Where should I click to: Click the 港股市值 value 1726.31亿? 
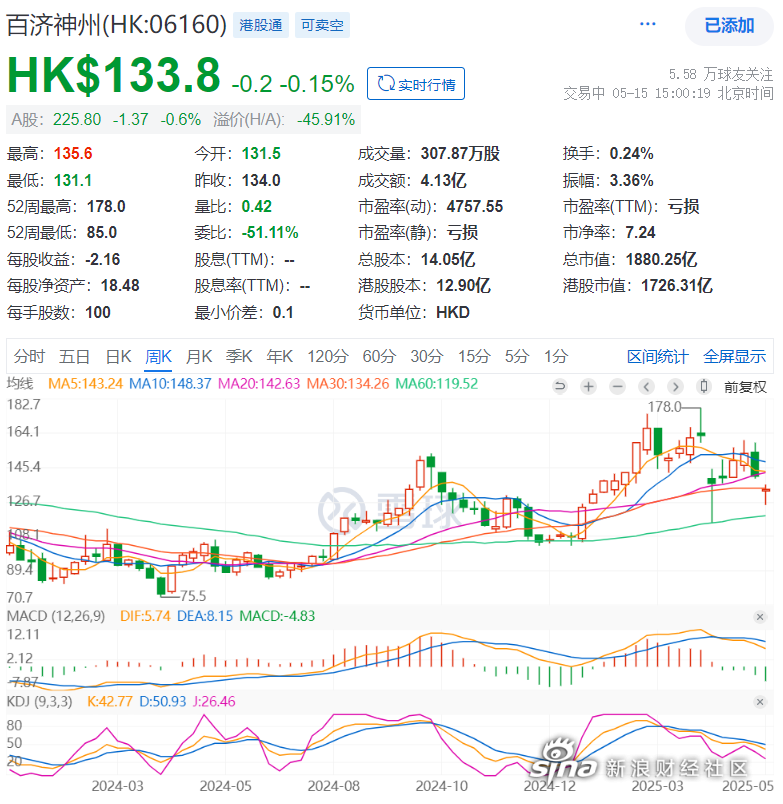677,286
